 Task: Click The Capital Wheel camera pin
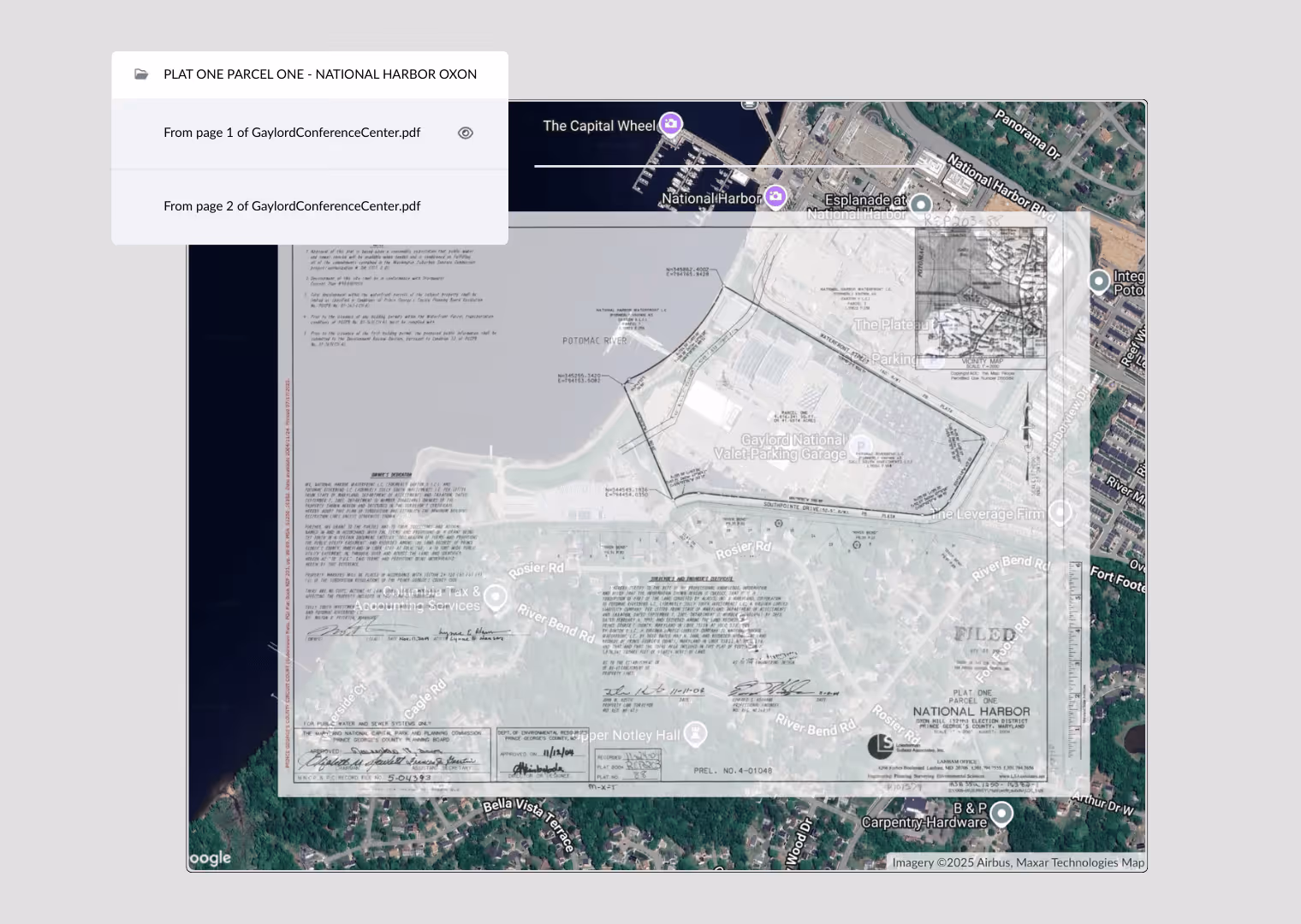tap(671, 124)
